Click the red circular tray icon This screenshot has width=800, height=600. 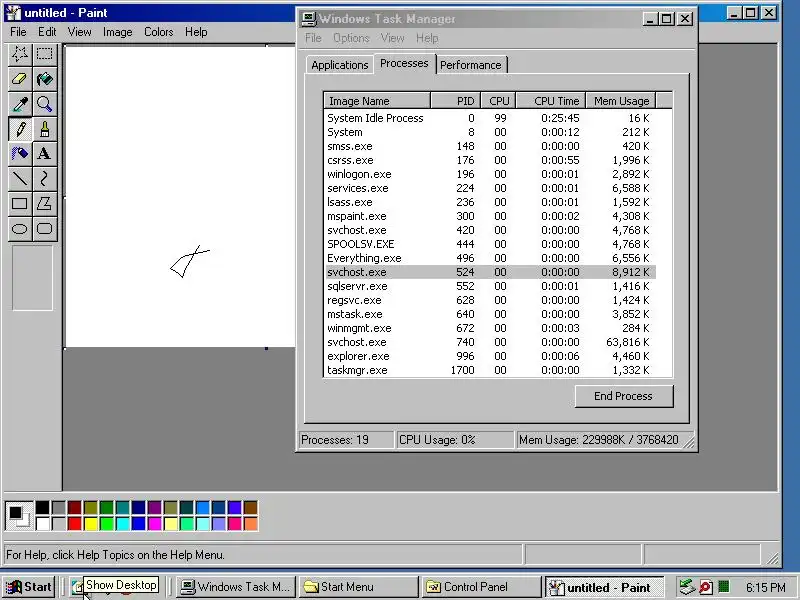click(x=706, y=587)
